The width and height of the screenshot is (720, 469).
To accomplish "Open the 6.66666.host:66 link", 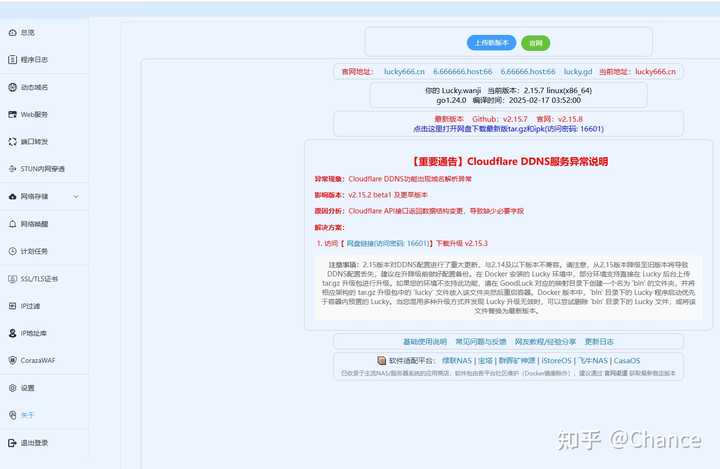I will pos(528,72).
